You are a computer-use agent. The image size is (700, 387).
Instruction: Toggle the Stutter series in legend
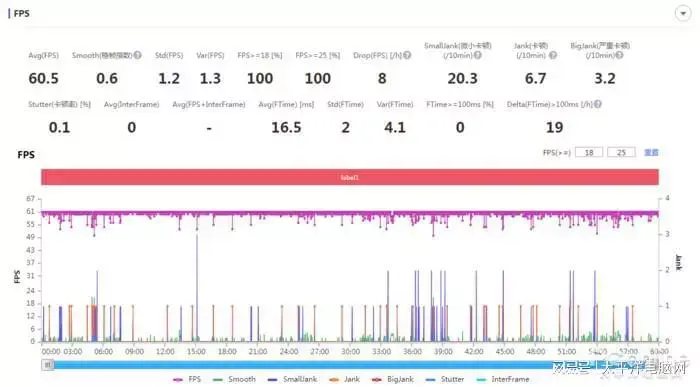[445, 379]
